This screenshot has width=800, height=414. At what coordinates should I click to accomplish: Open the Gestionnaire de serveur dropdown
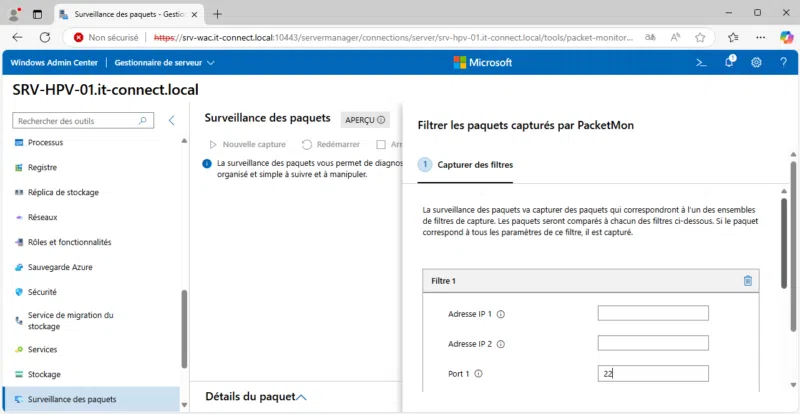pos(164,62)
